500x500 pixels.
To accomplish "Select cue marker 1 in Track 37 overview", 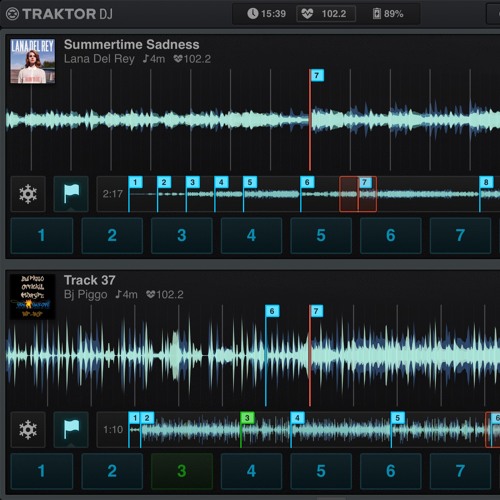I will coord(134,418).
